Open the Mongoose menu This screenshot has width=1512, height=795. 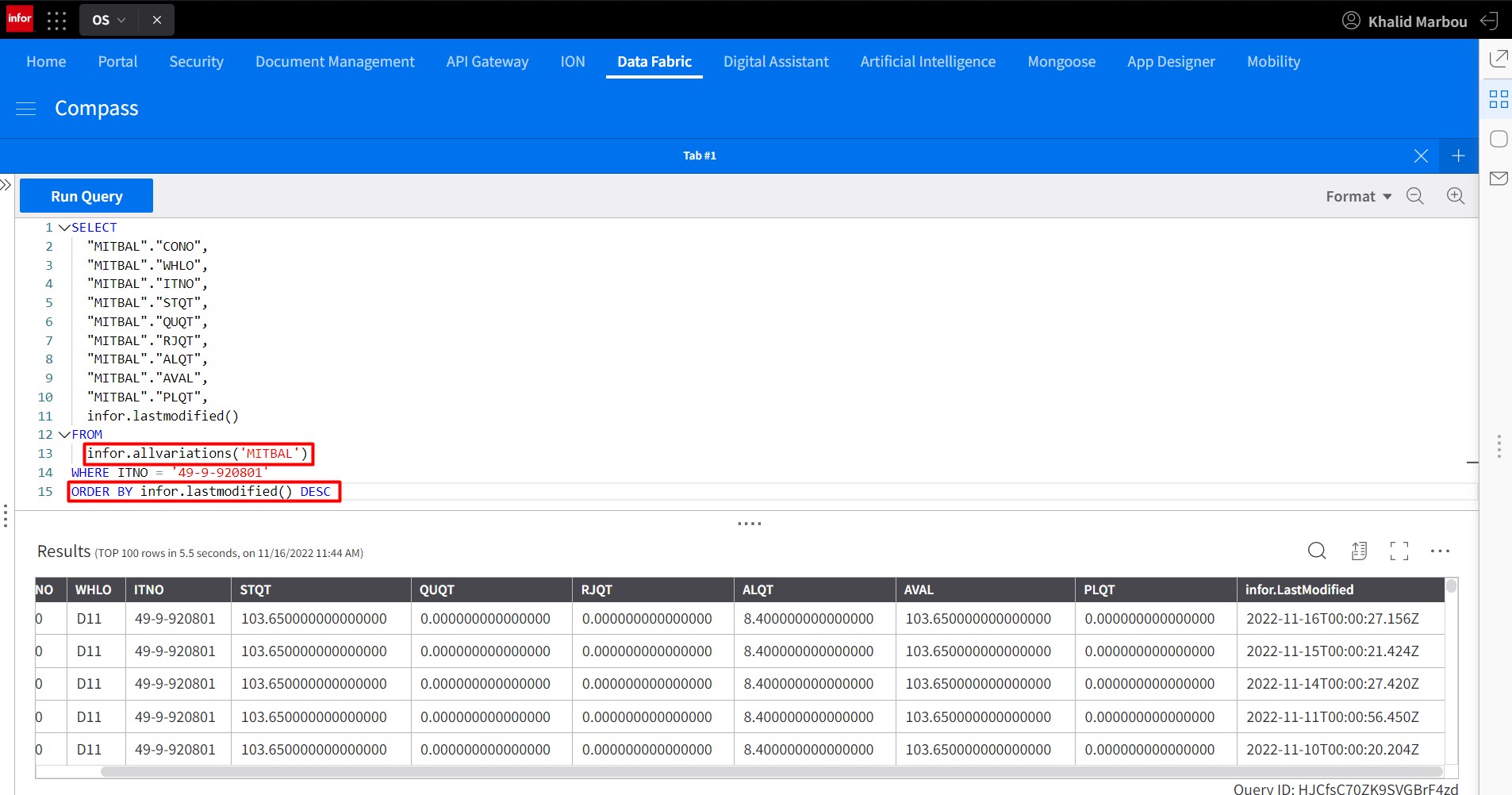click(1061, 62)
